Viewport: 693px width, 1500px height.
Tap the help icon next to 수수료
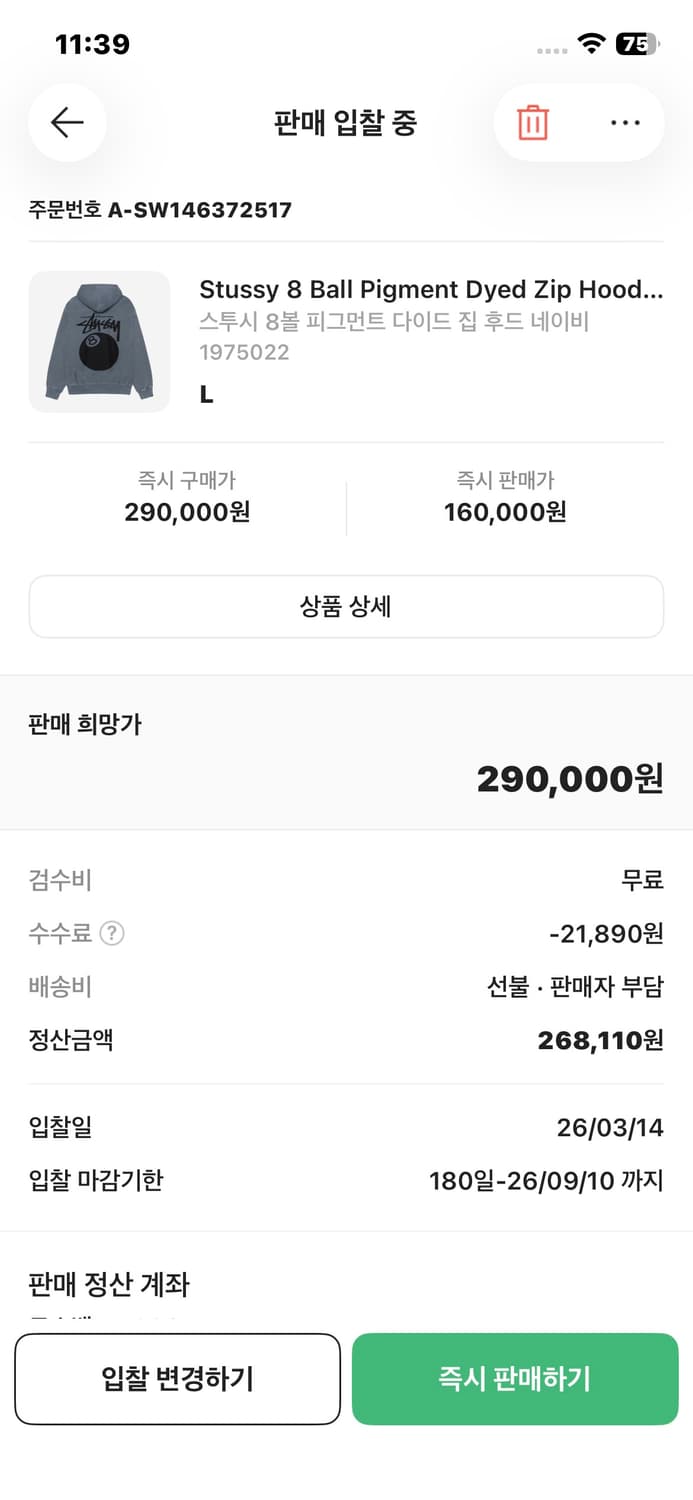click(111, 934)
